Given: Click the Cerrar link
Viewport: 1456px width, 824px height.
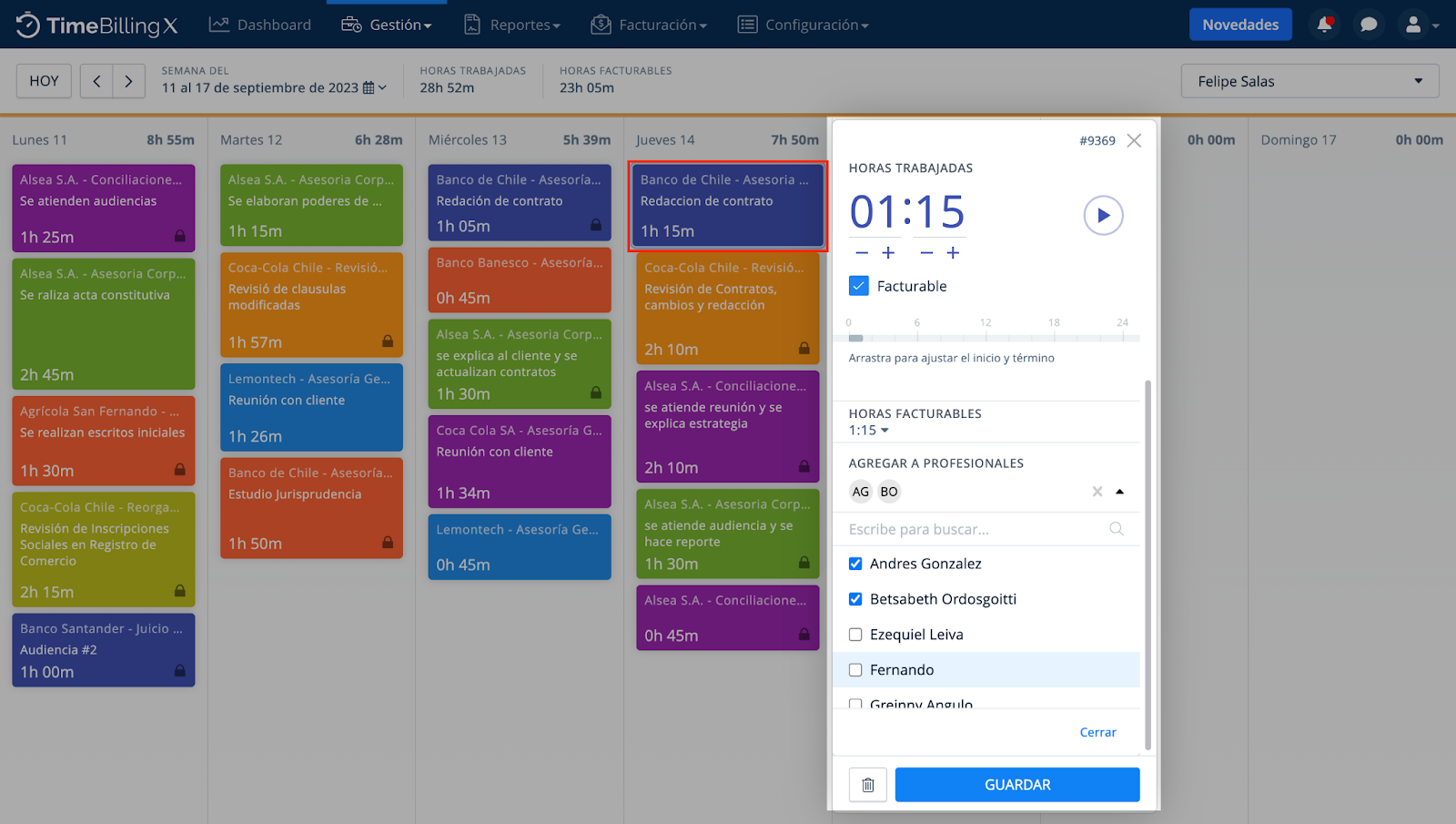Looking at the screenshot, I should 1098,732.
